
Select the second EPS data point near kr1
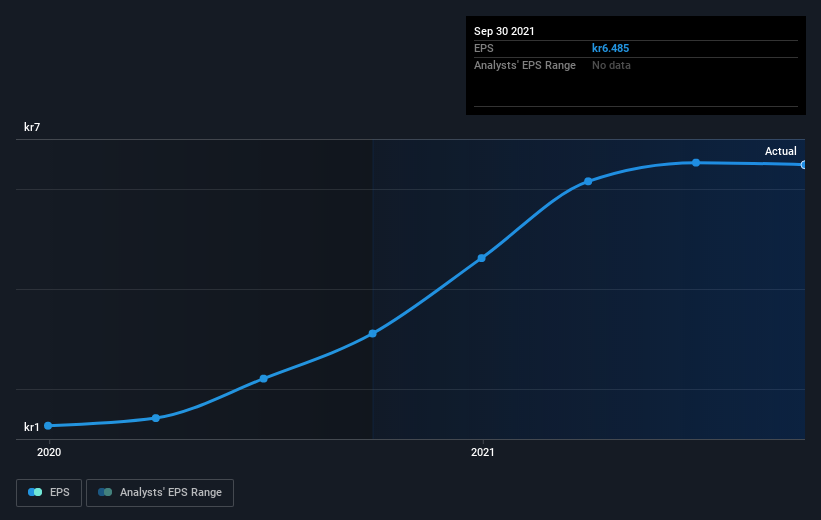pos(156,418)
